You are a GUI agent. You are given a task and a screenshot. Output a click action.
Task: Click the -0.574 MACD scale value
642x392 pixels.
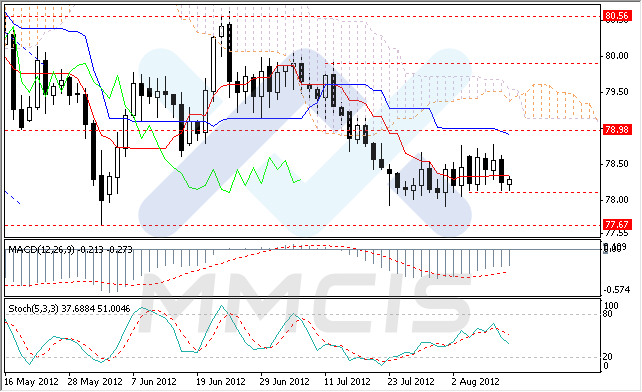[x=617, y=290]
